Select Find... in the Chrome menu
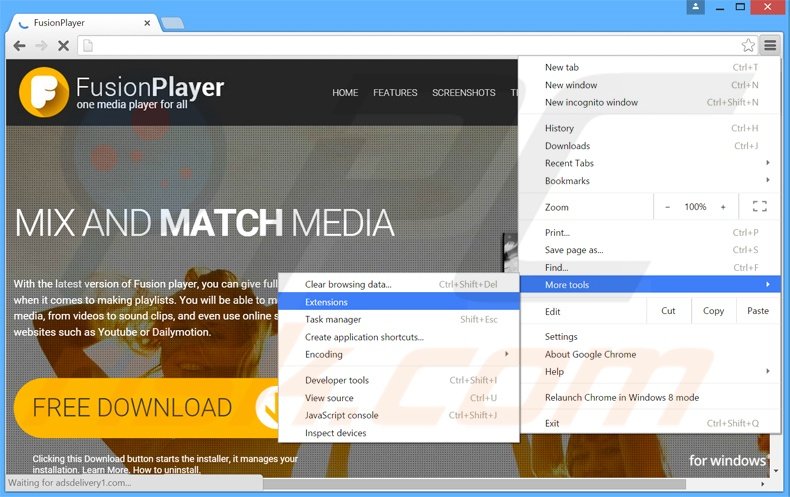 click(x=649, y=267)
